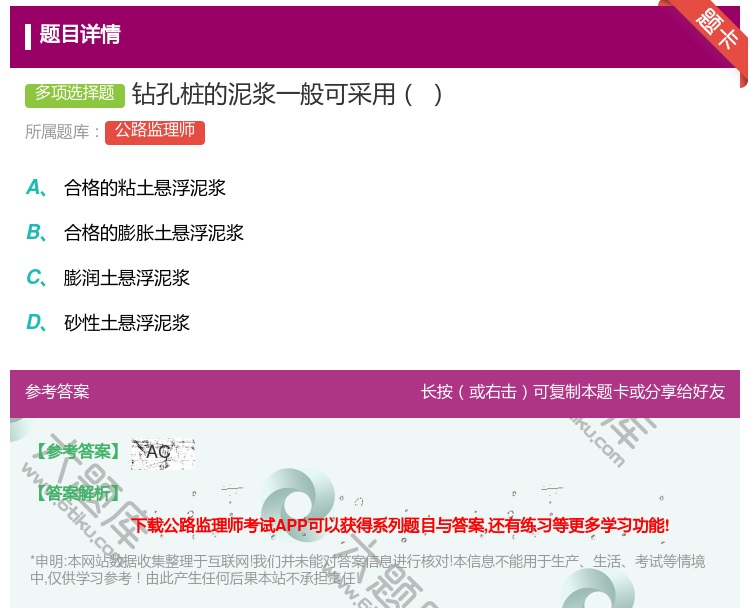
Task: Select option B 合格的膨胀土悬浮泥浆
Action: tap(154, 233)
